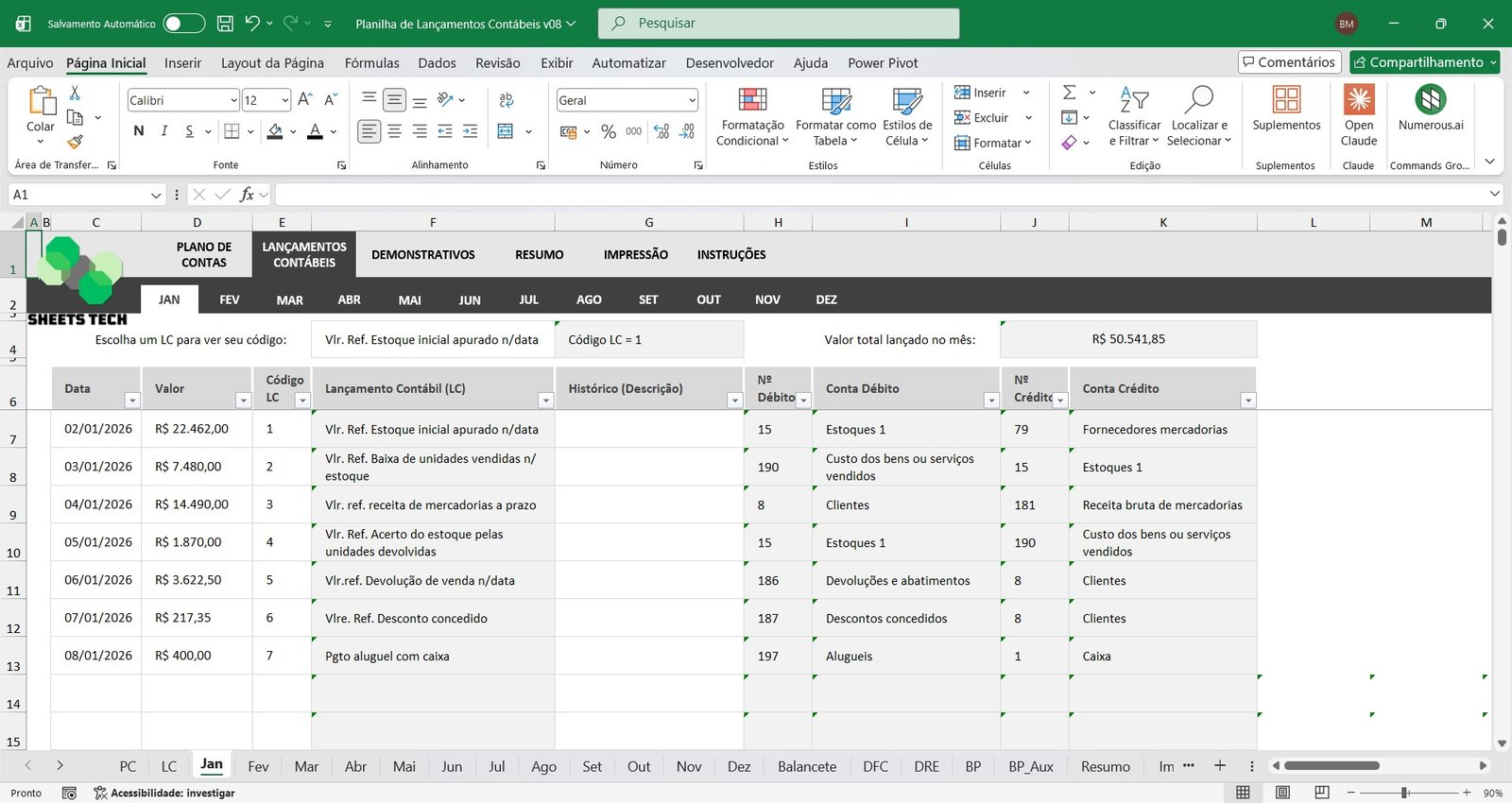Open the Valor column filter dropdown
Screen dimensions: 1512x803
[x=243, y=401]
